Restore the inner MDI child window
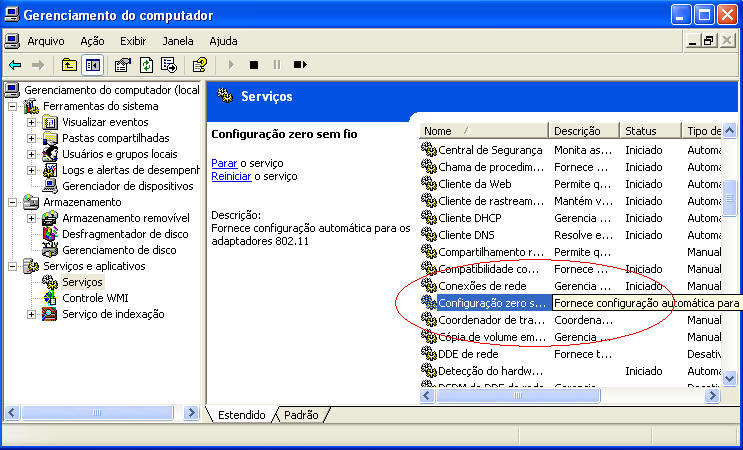The width and height of the screenshot is (743, 450). 708,42
